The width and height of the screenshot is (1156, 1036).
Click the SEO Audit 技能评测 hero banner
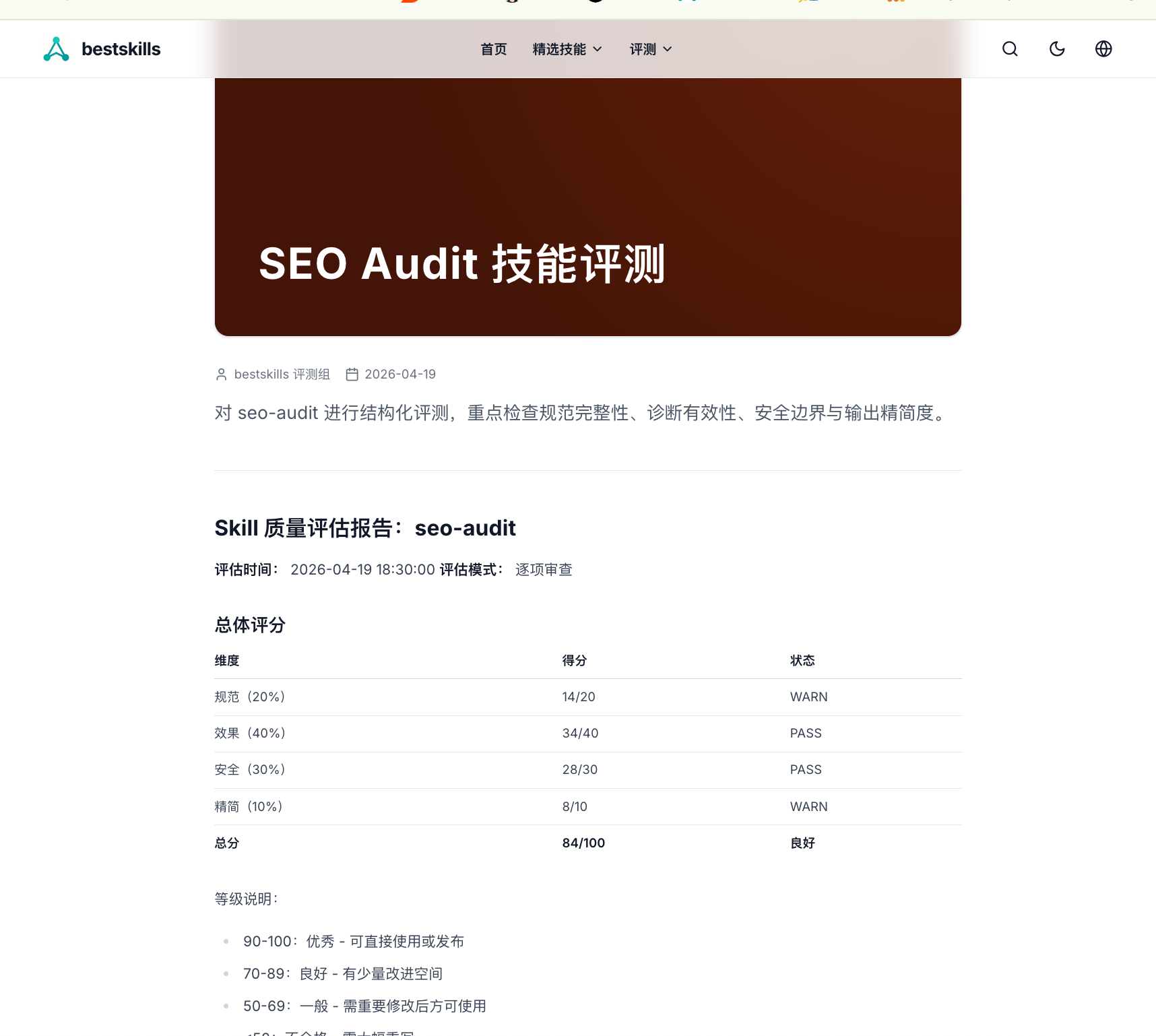588,207
